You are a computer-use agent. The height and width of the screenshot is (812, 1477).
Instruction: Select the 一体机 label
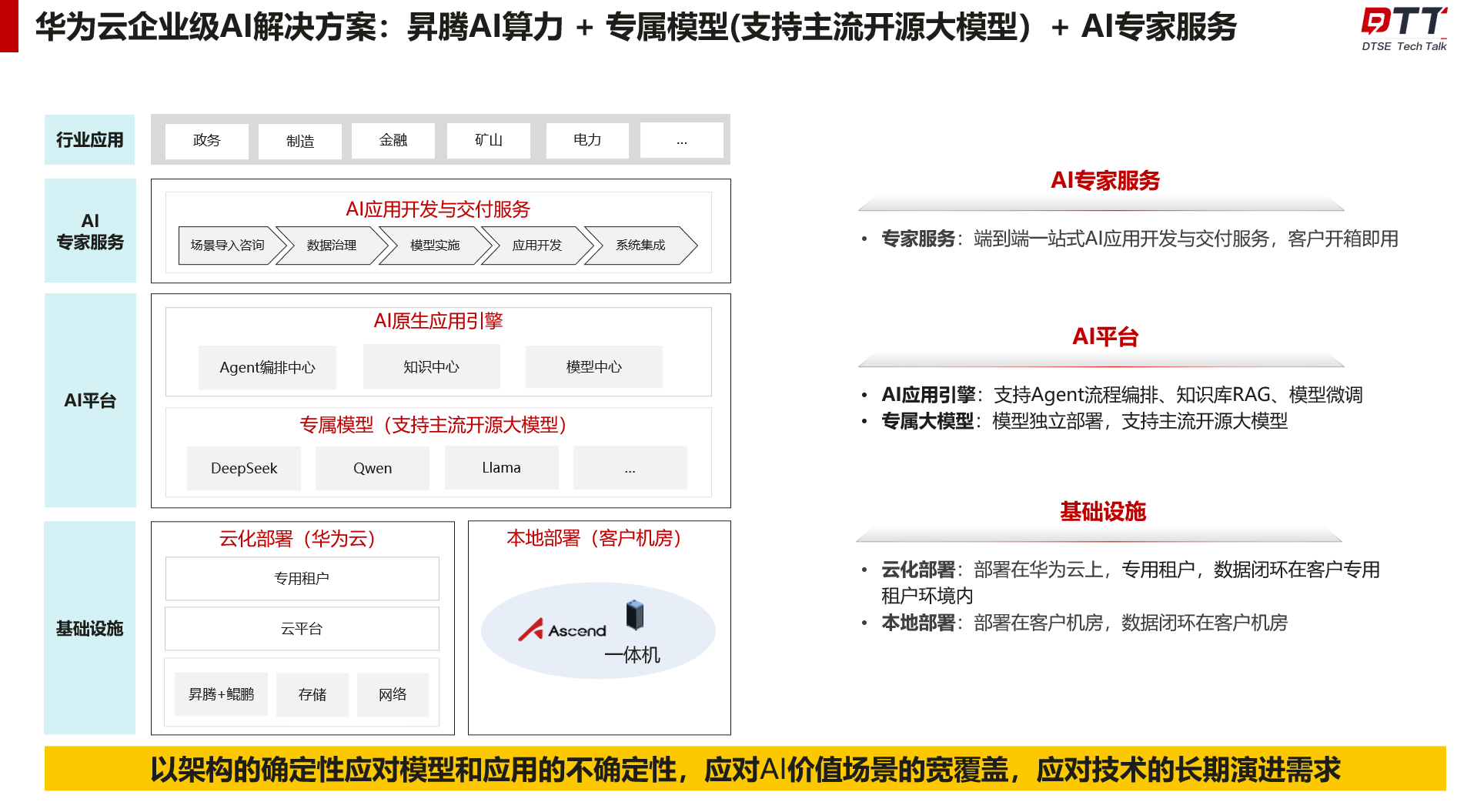[632, 655]
